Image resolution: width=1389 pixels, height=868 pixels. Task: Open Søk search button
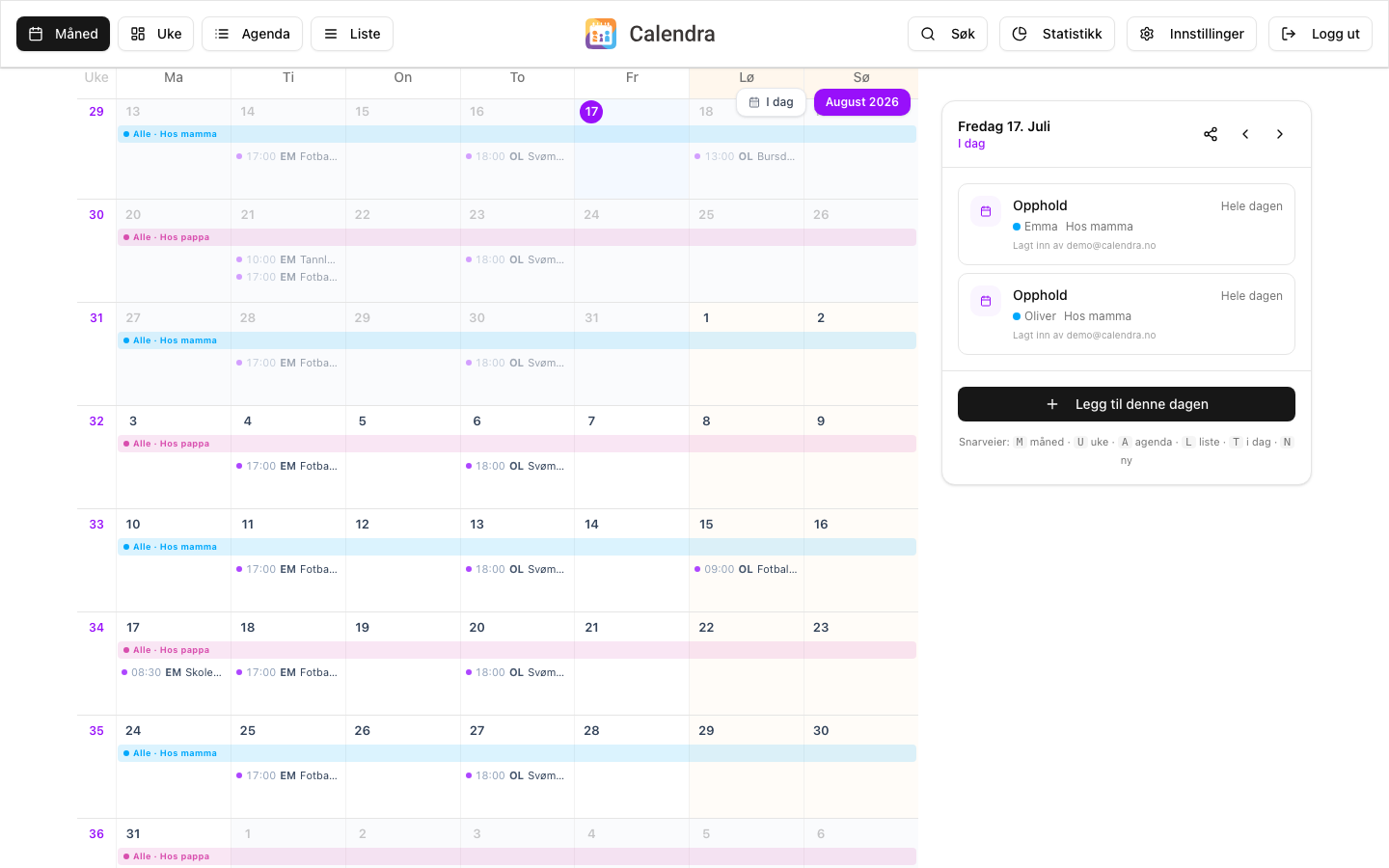[947, 34]
